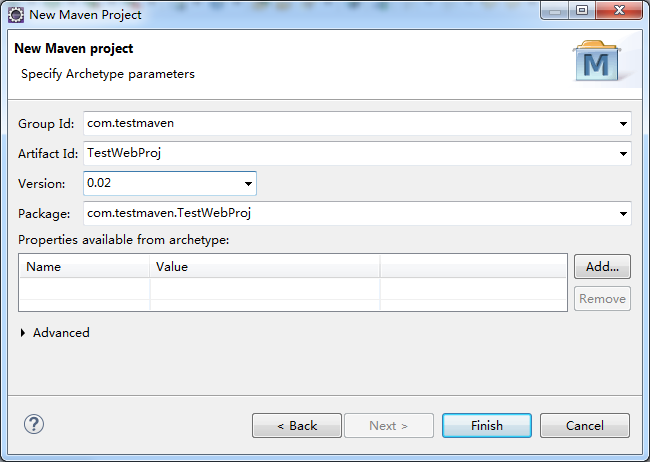Click the Maven M wizard banner icon
The image size is (650, 462).
point(597,61)
